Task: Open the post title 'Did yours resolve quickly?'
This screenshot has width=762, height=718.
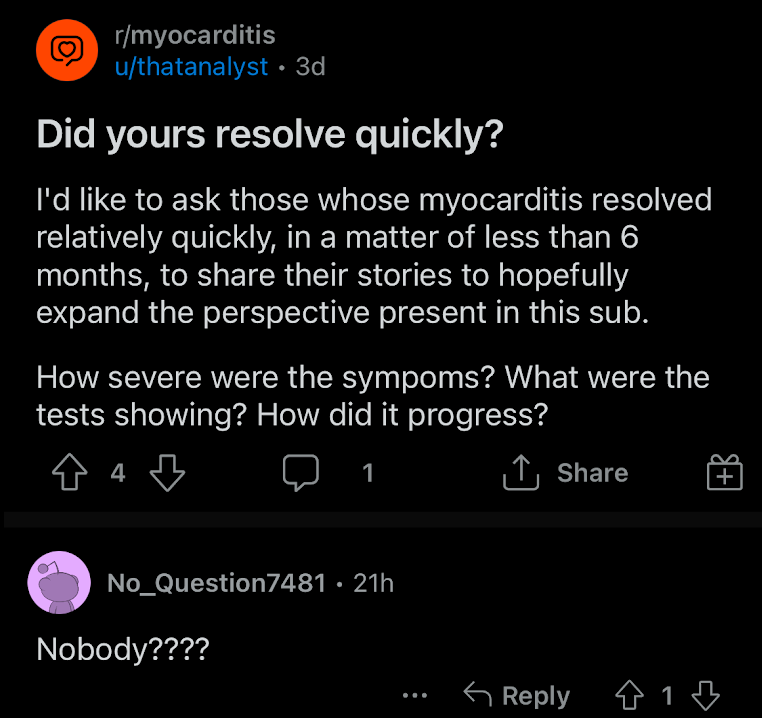Action: pos(270,135)
